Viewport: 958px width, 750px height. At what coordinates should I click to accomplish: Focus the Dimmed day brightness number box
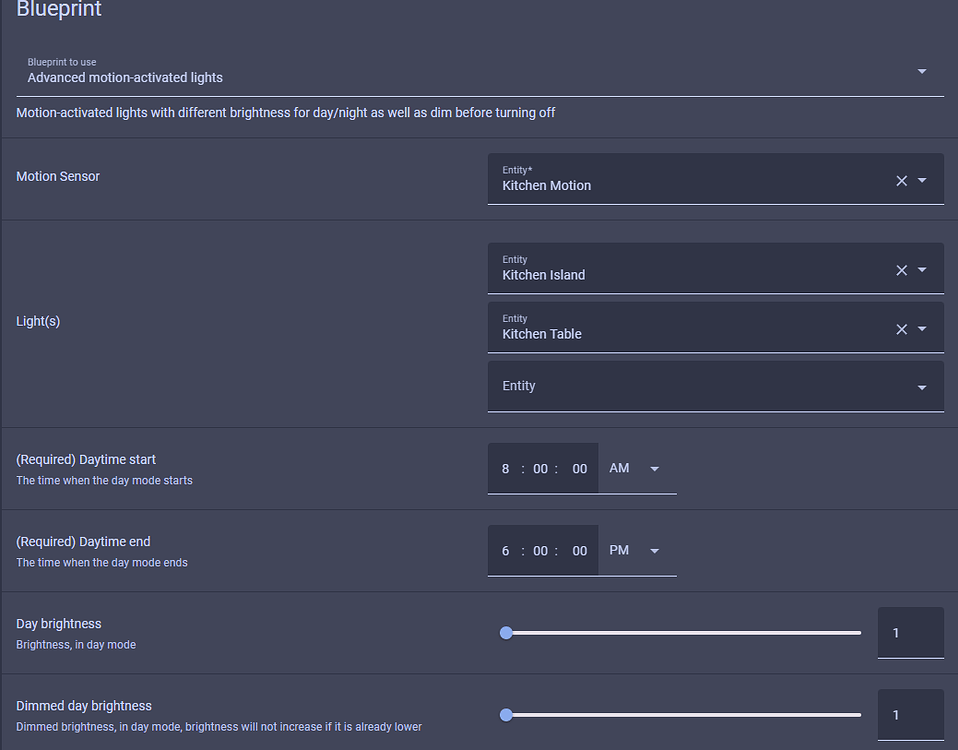(x=910, y=715)
